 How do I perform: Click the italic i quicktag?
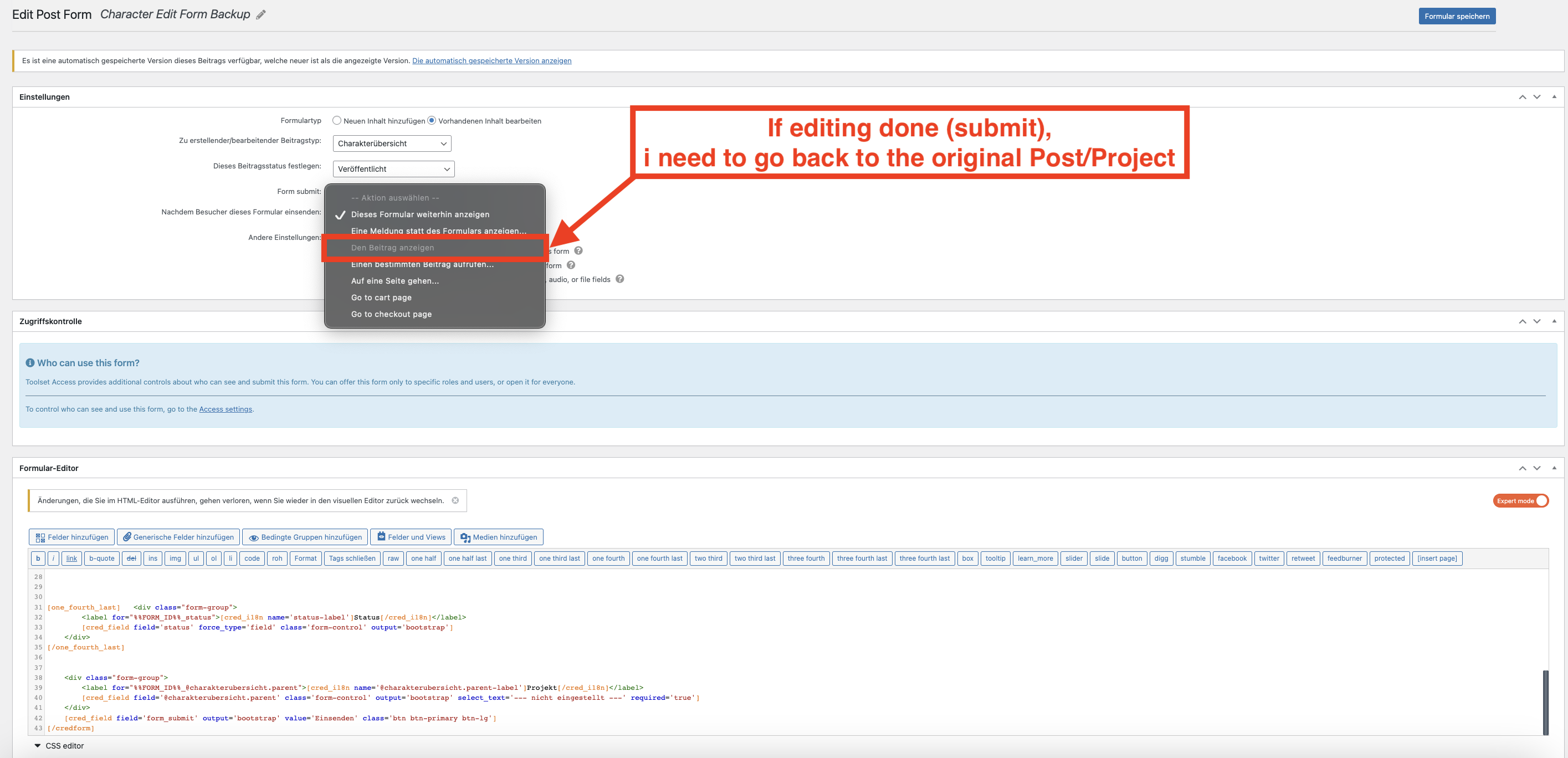pos(53,559)
